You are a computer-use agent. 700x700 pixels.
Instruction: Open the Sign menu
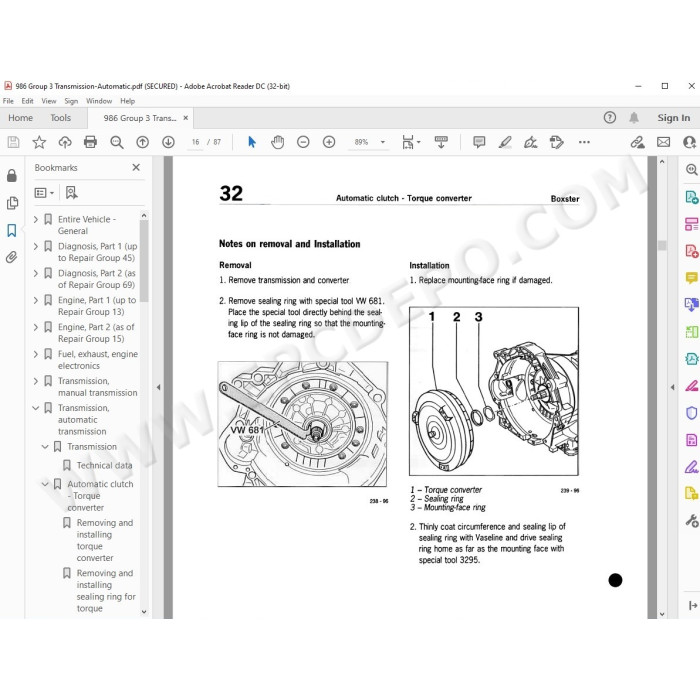(71, 101)
